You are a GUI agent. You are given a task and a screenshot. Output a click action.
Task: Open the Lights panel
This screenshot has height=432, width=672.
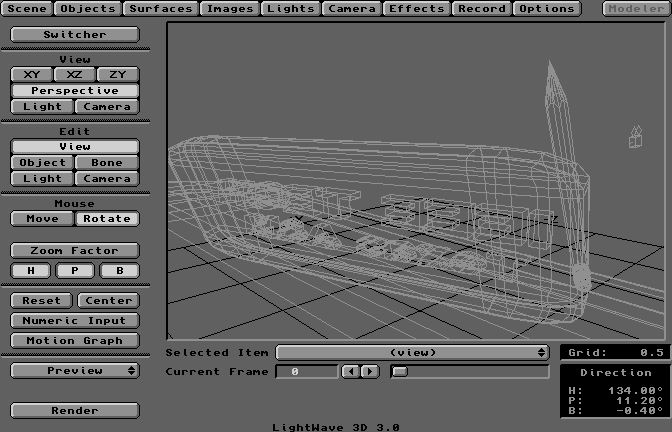click(x=291, y=9)
